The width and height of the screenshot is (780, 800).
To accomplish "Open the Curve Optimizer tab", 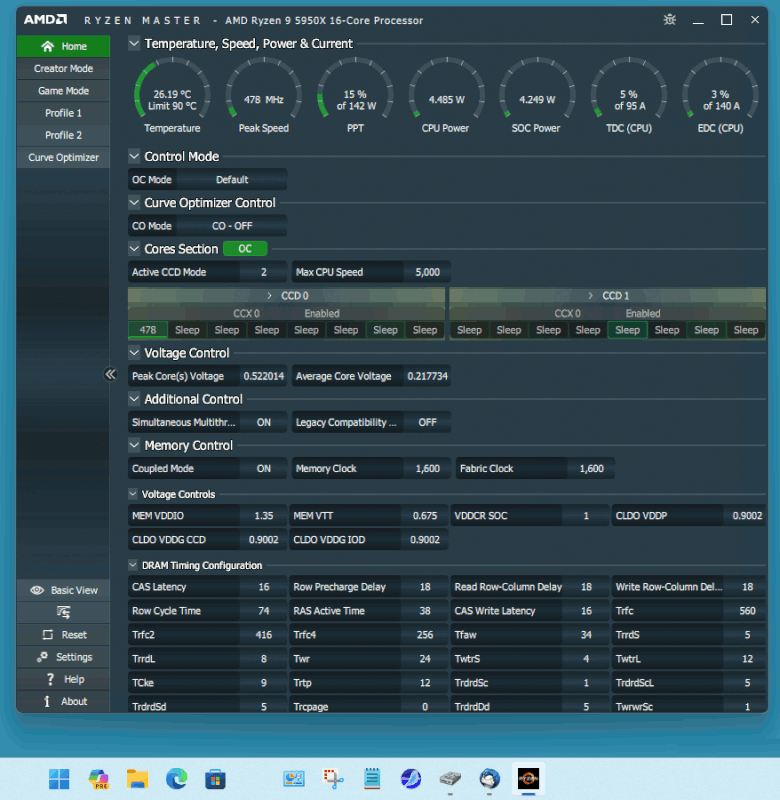I will coord(63,158).
